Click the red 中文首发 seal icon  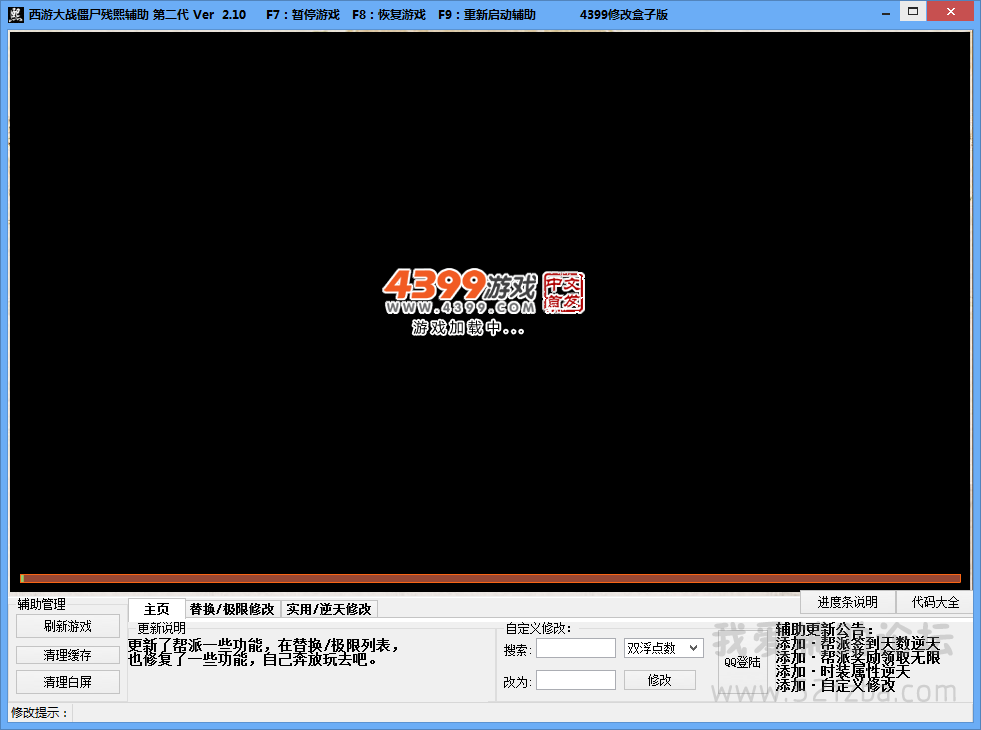tap(564, 292)
